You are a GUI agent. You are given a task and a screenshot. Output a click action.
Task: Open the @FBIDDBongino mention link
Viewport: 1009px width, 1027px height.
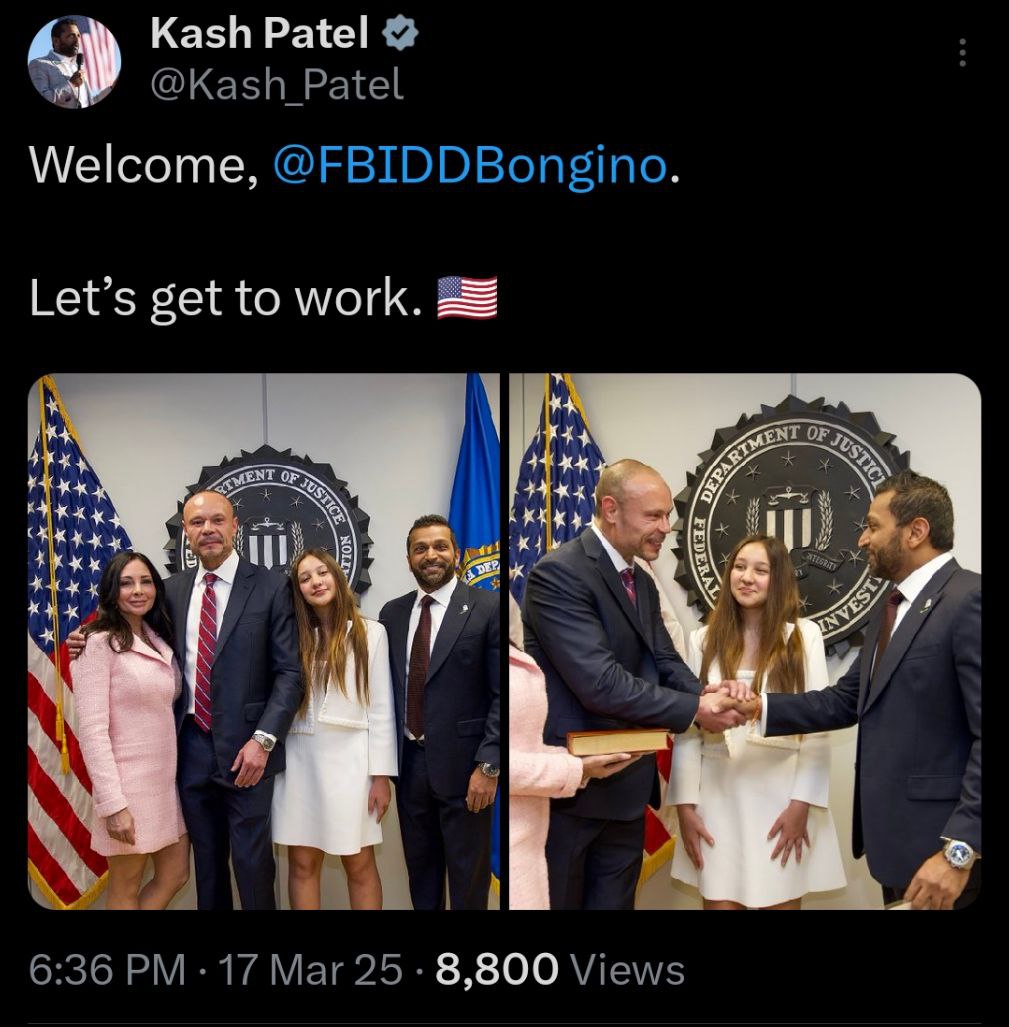470,165
